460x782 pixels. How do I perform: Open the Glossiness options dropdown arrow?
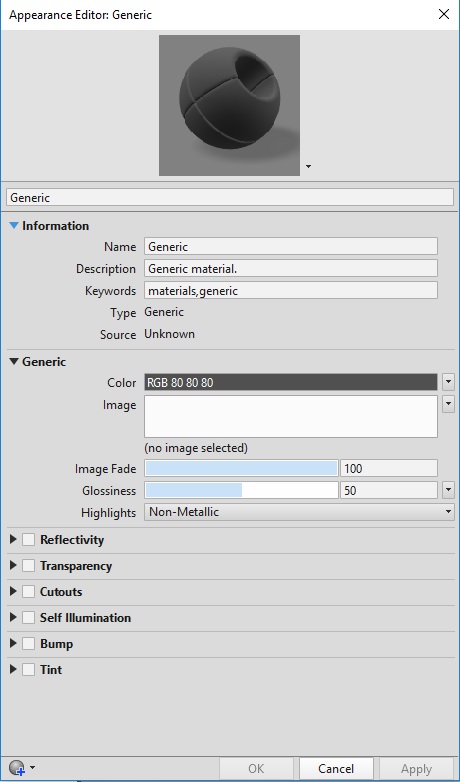448,490
